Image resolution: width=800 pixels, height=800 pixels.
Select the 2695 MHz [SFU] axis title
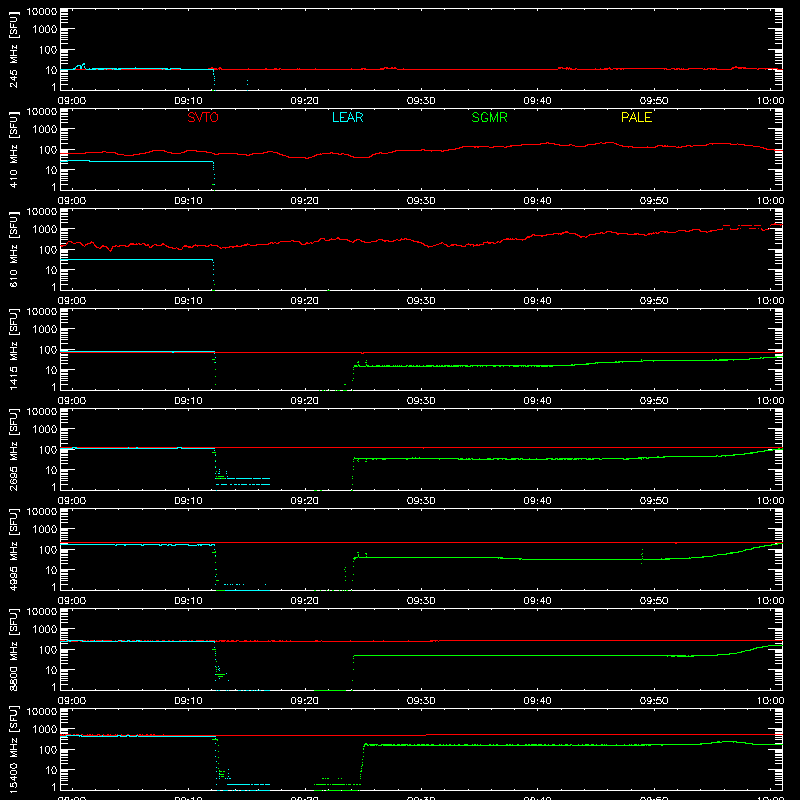(14, 449)
